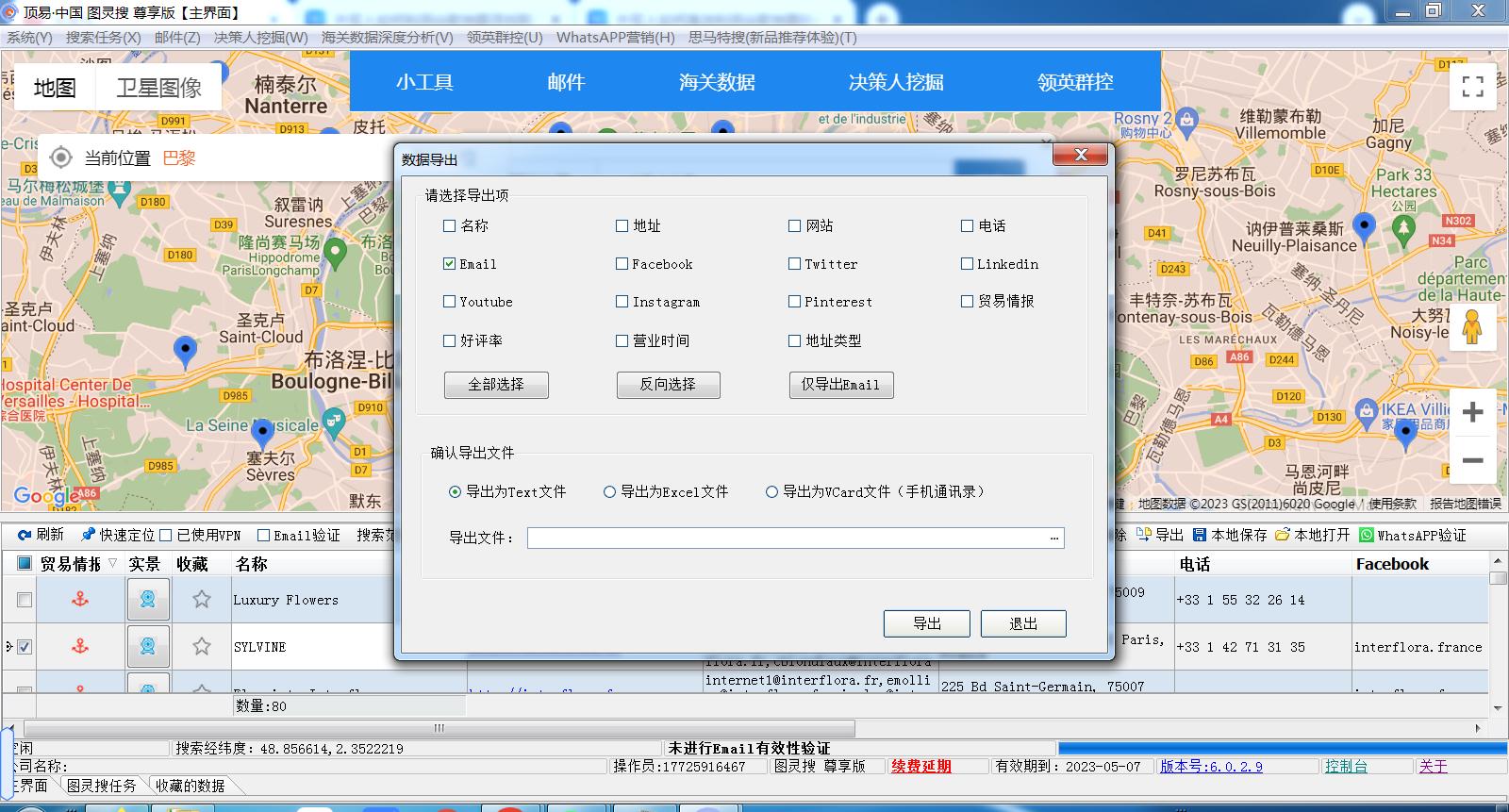Image resolution: width=1509 pixels, height=812 pixels.
Task: Click the 退出 button in dialog
Action: [1023, 623]
